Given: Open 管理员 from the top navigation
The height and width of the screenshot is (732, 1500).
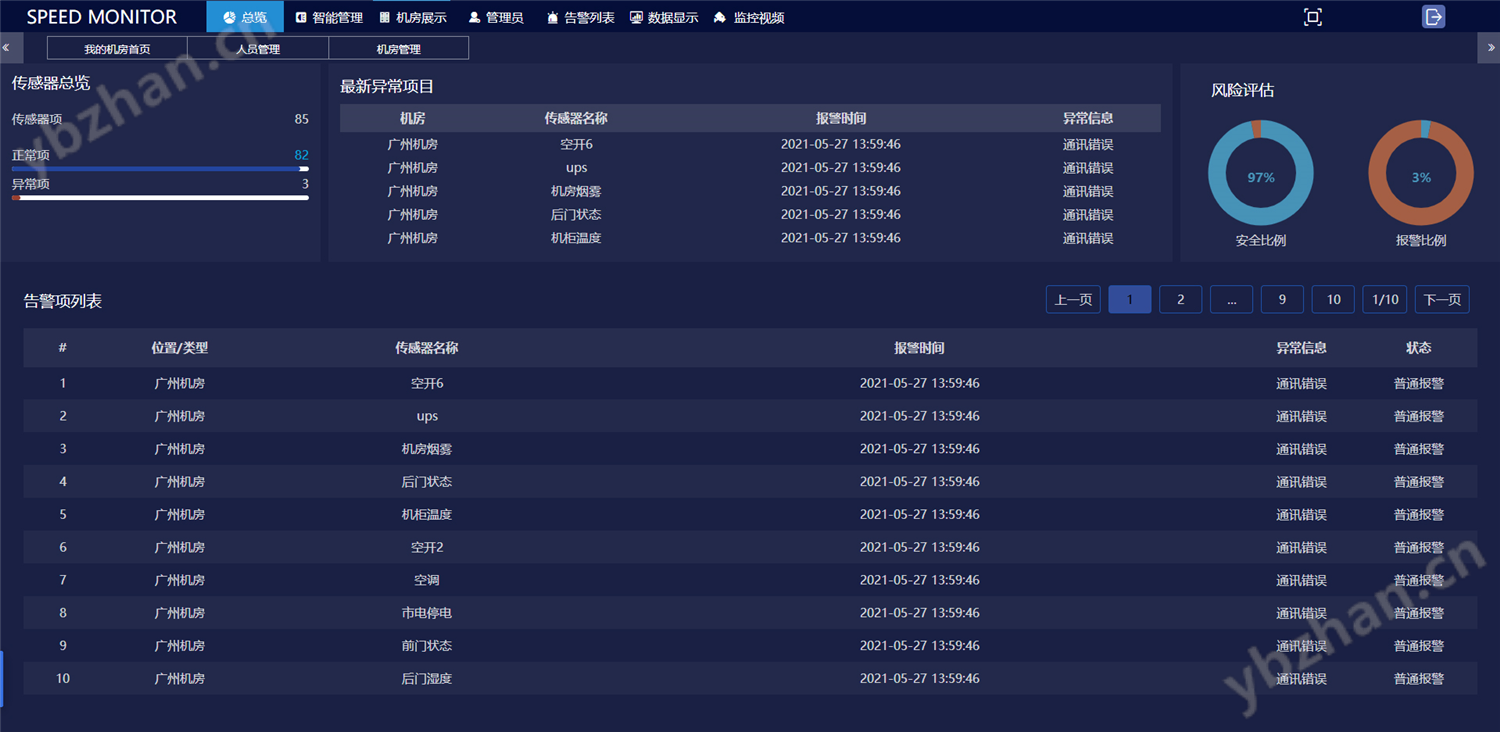Looking at the screenshot, I should click(496, 17).
